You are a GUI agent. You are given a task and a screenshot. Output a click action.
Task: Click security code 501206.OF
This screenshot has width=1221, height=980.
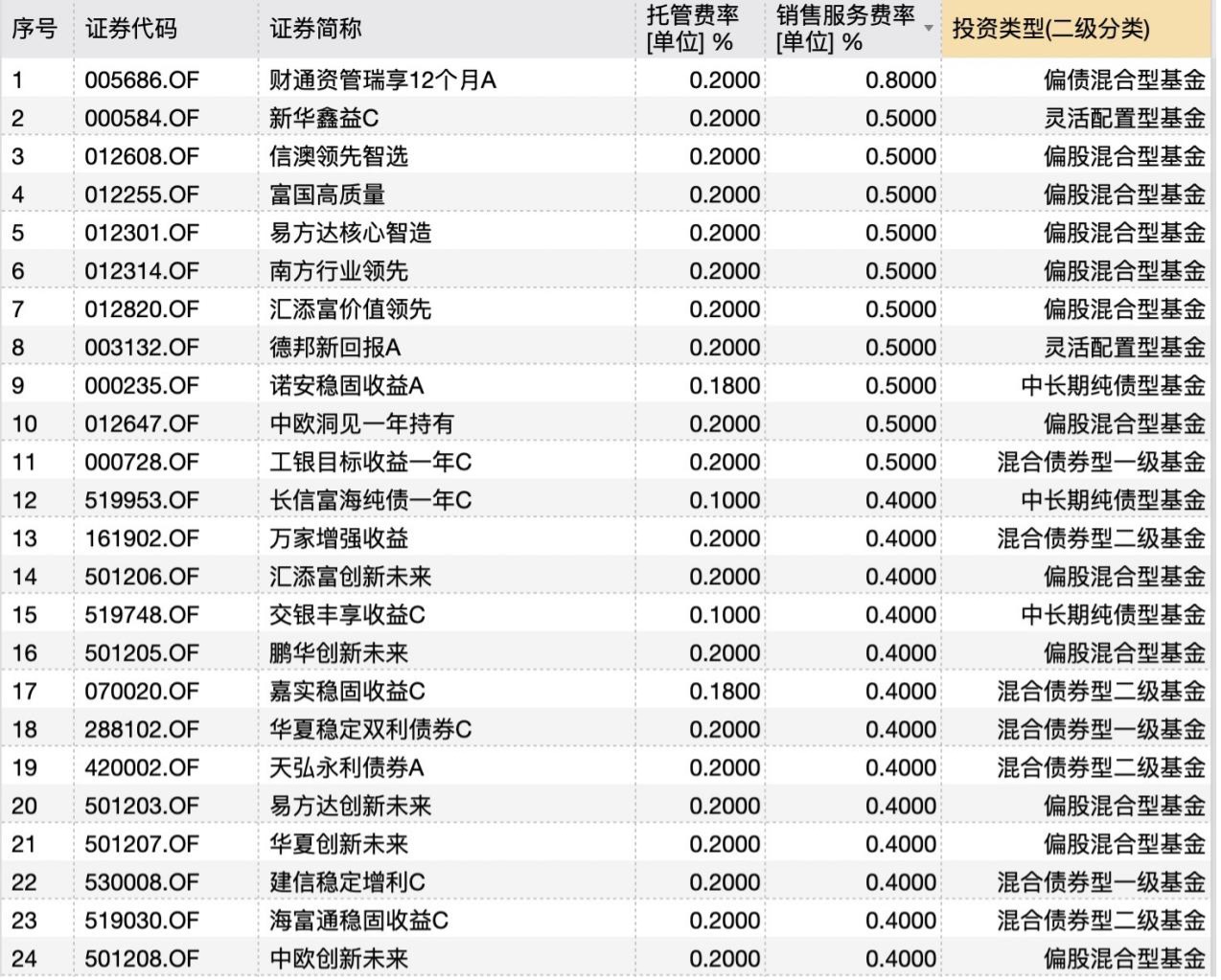142,578
